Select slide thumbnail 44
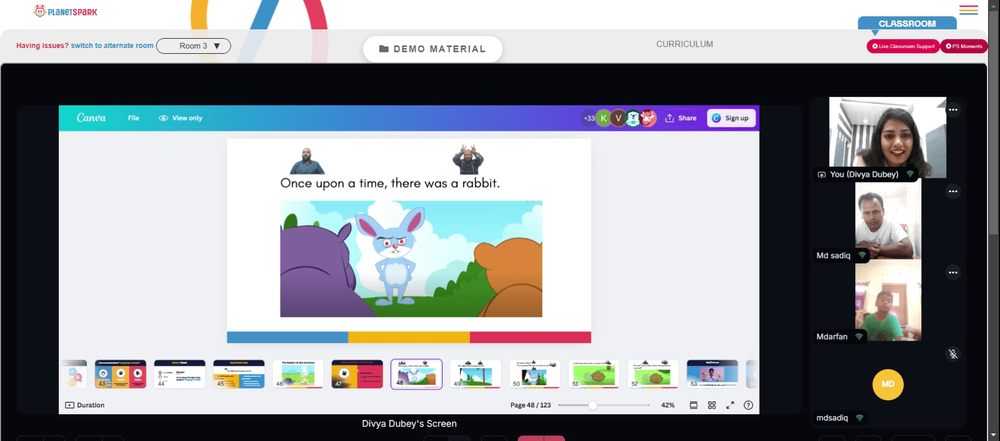The height and width of the screenshot is (441, 1000). [x=180, y=374]
